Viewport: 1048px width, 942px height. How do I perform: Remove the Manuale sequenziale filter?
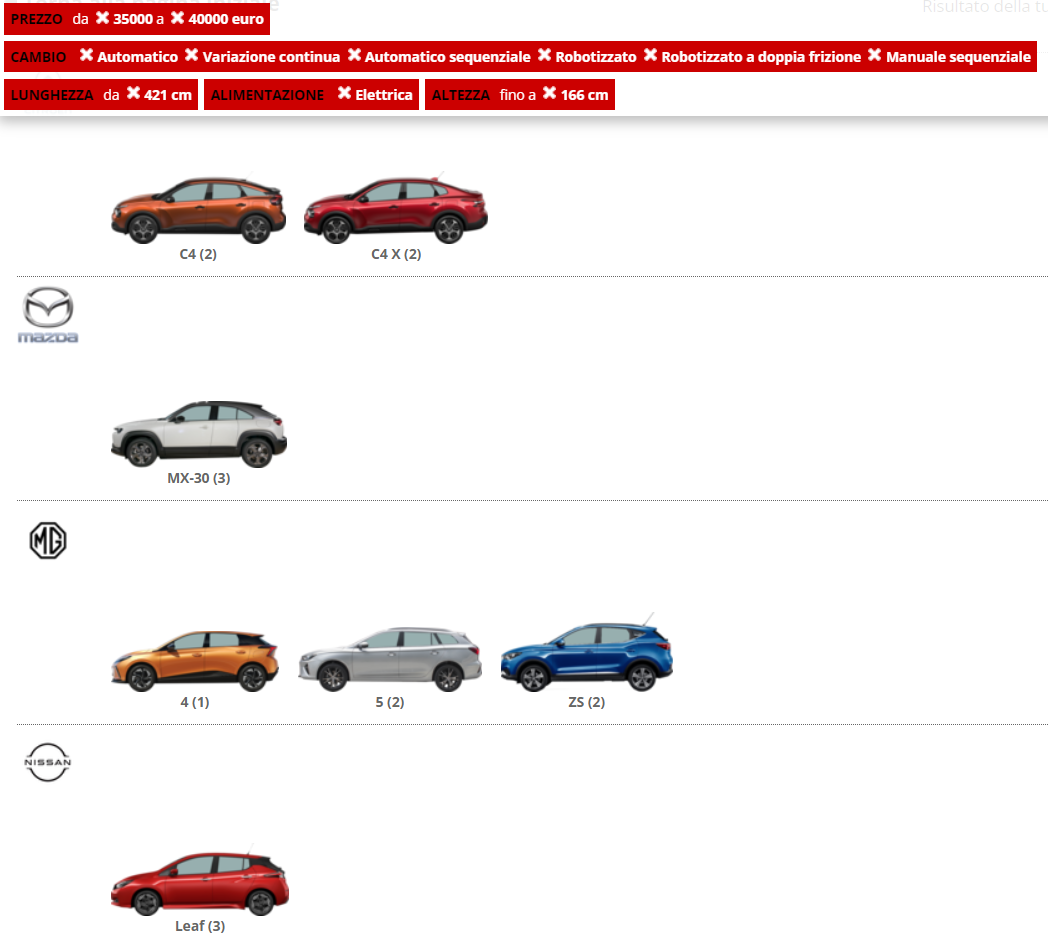click(x=875, y=55)
